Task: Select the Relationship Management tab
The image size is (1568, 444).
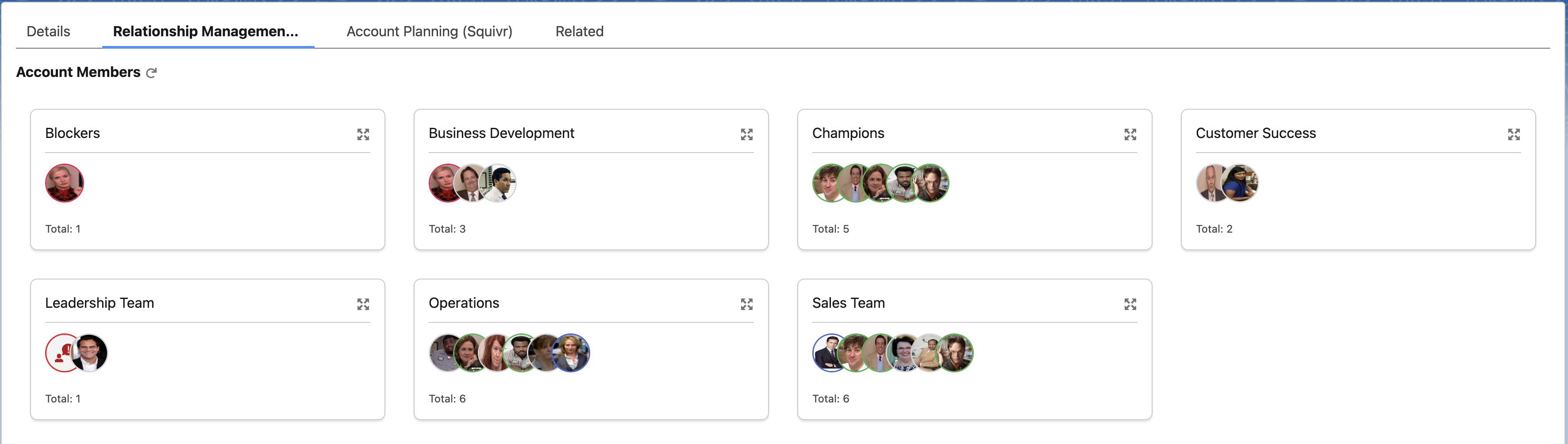Action: click(x=205, y=32)
